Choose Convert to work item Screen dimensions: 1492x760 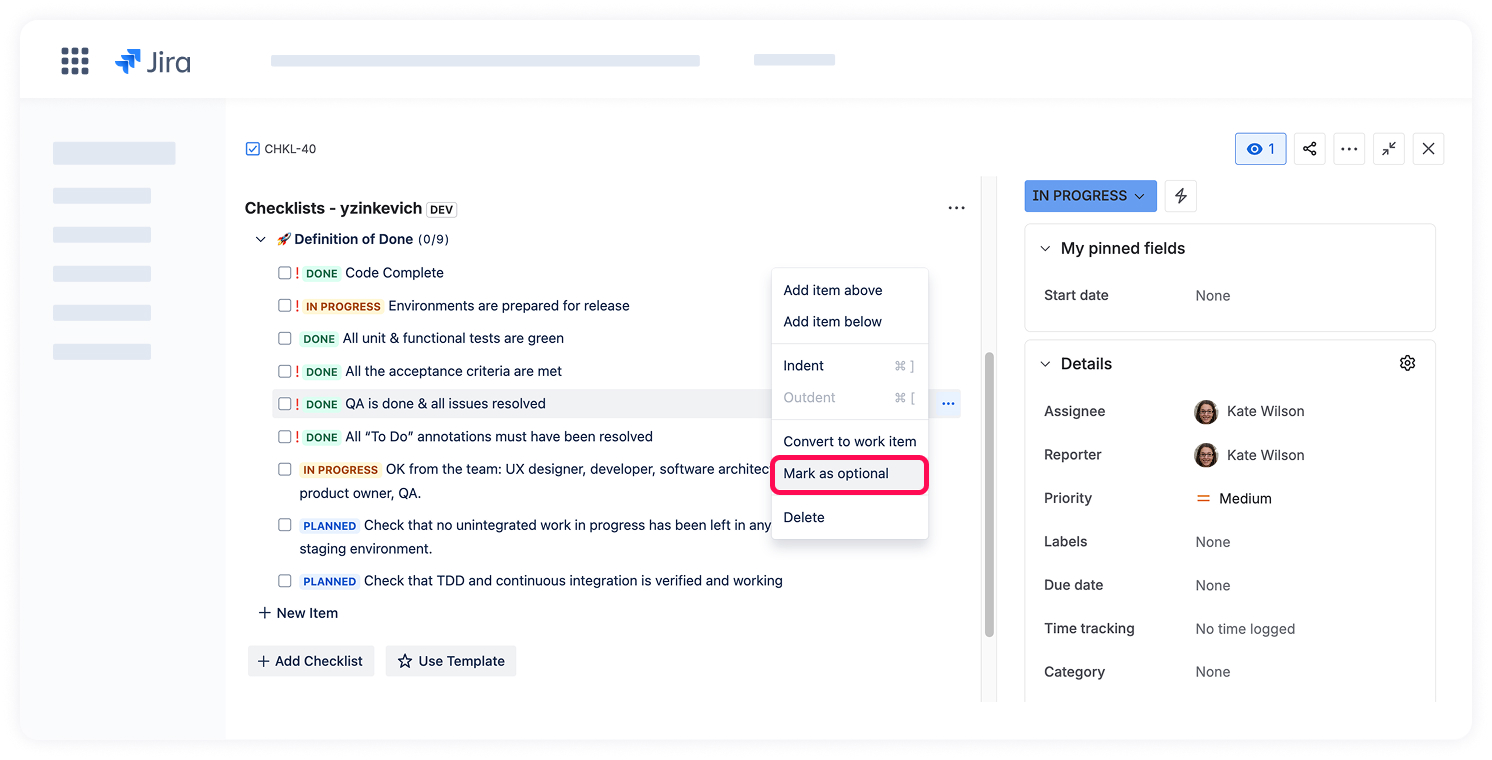[849, 441]
